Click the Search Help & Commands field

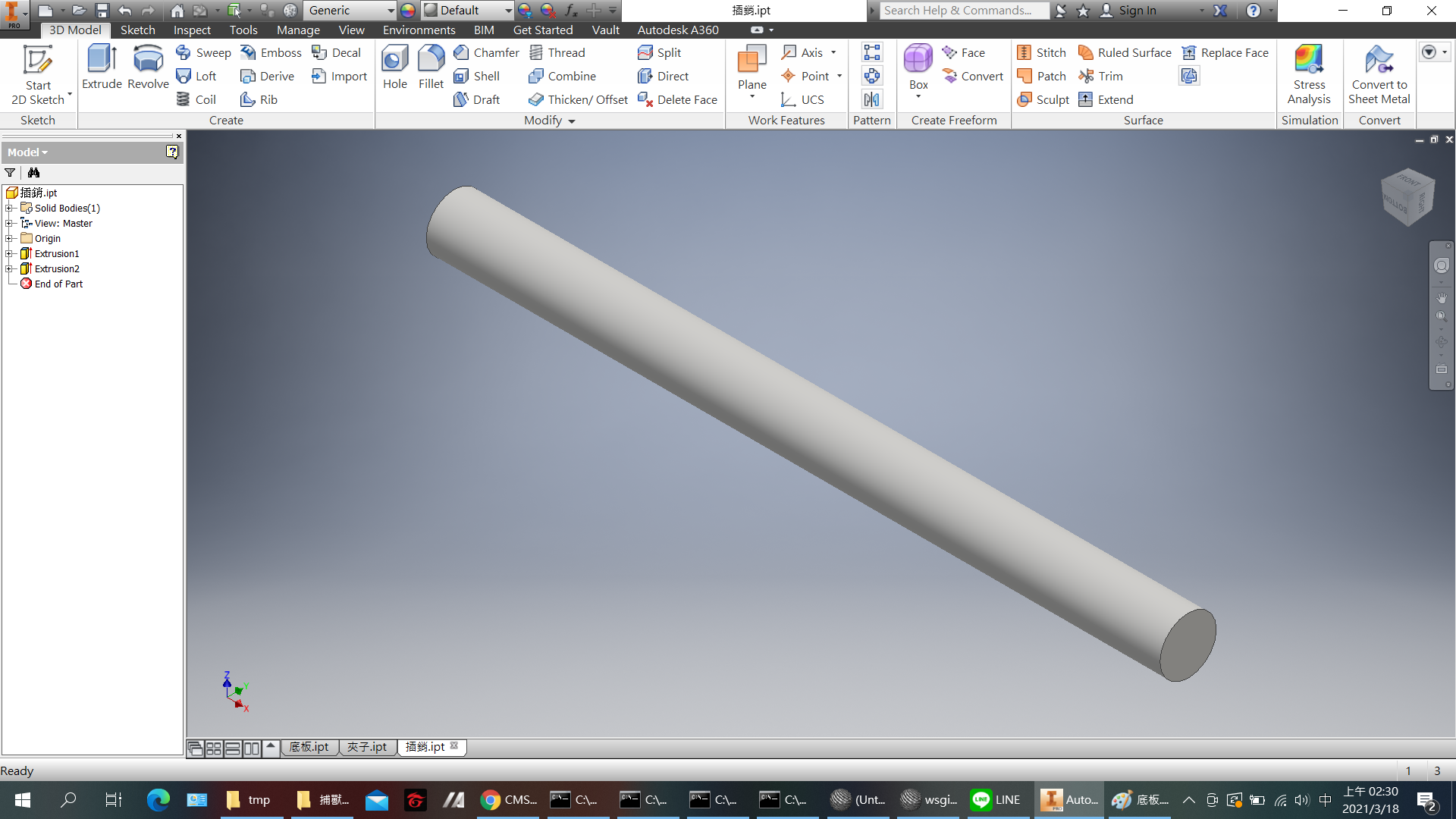tap(963, 11)
